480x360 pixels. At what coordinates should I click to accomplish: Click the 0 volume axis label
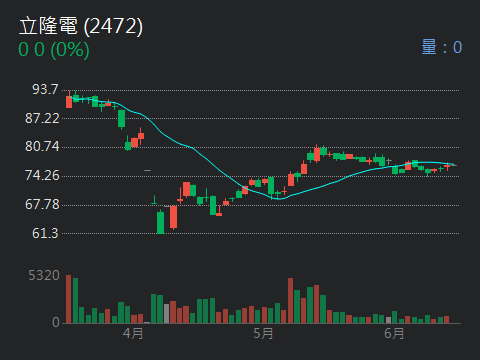pos(56,322)
